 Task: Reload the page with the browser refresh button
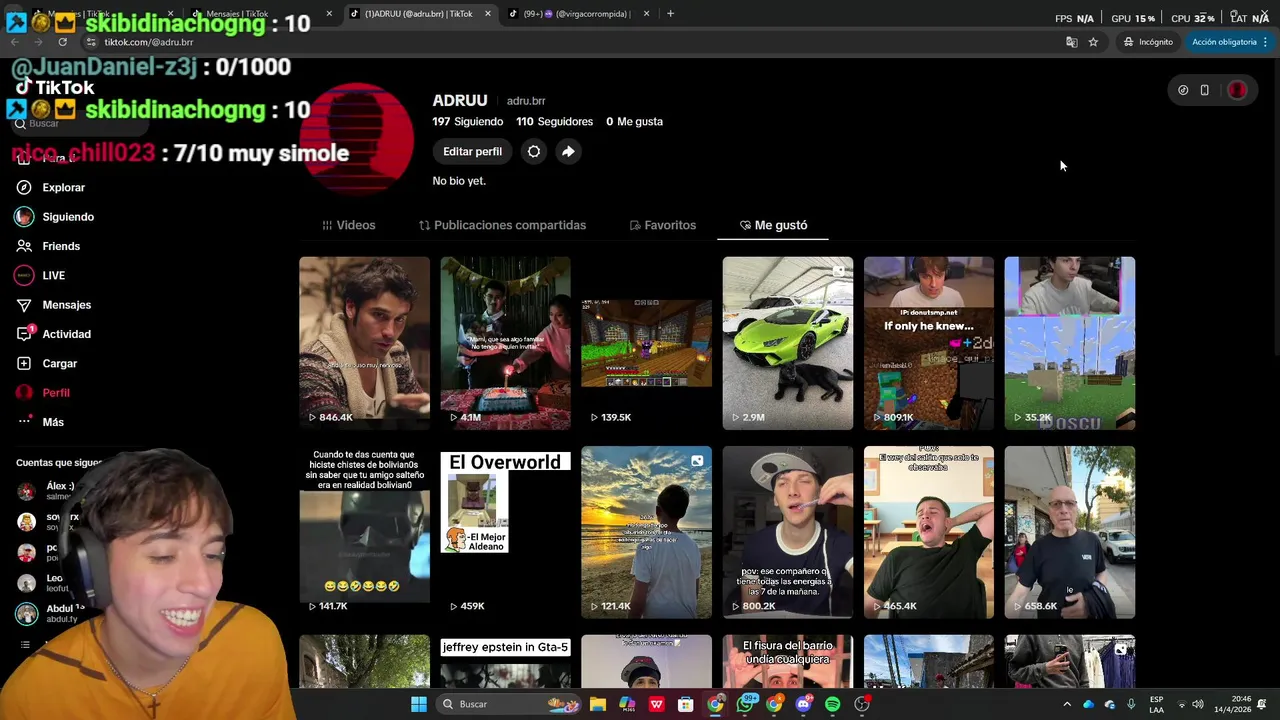tap(62, 42)
